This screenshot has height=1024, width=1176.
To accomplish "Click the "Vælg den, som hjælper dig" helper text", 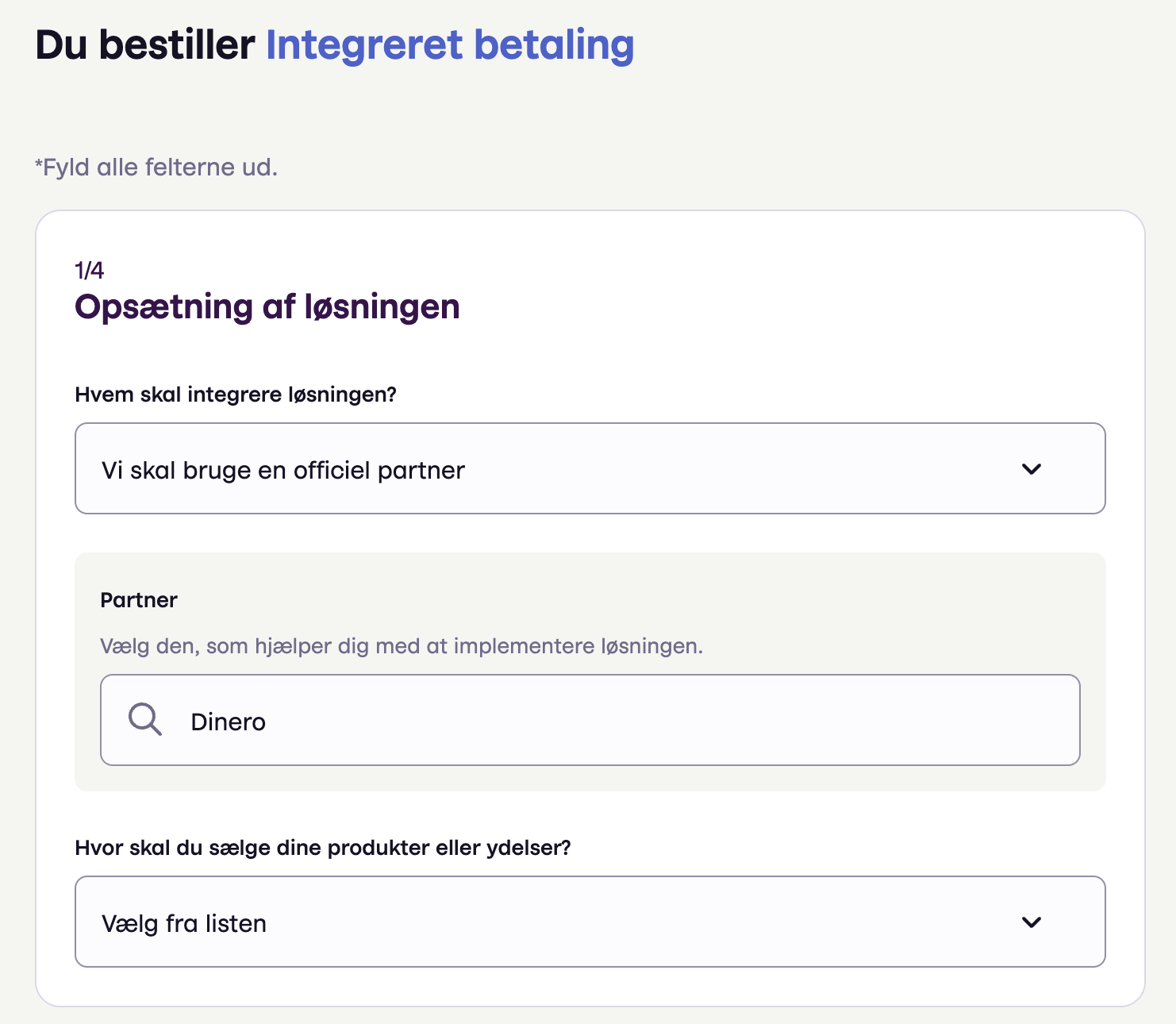I will coord(402,646).
